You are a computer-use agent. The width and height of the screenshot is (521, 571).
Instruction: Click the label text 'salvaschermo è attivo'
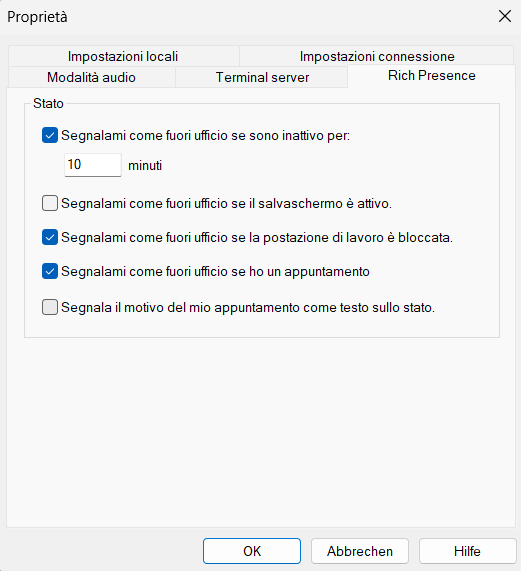pos(325,204)
